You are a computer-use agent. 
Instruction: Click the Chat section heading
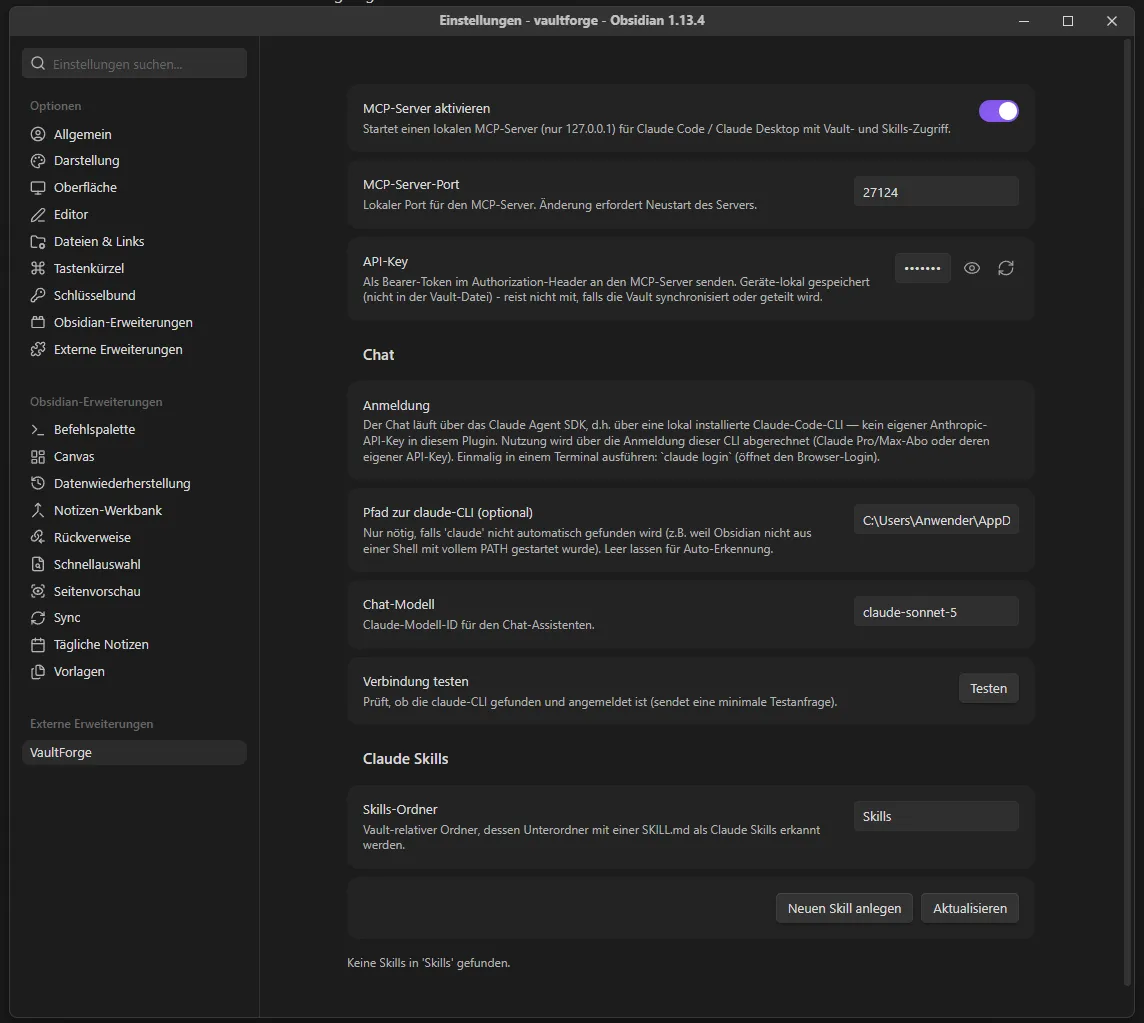coord(378,355)
